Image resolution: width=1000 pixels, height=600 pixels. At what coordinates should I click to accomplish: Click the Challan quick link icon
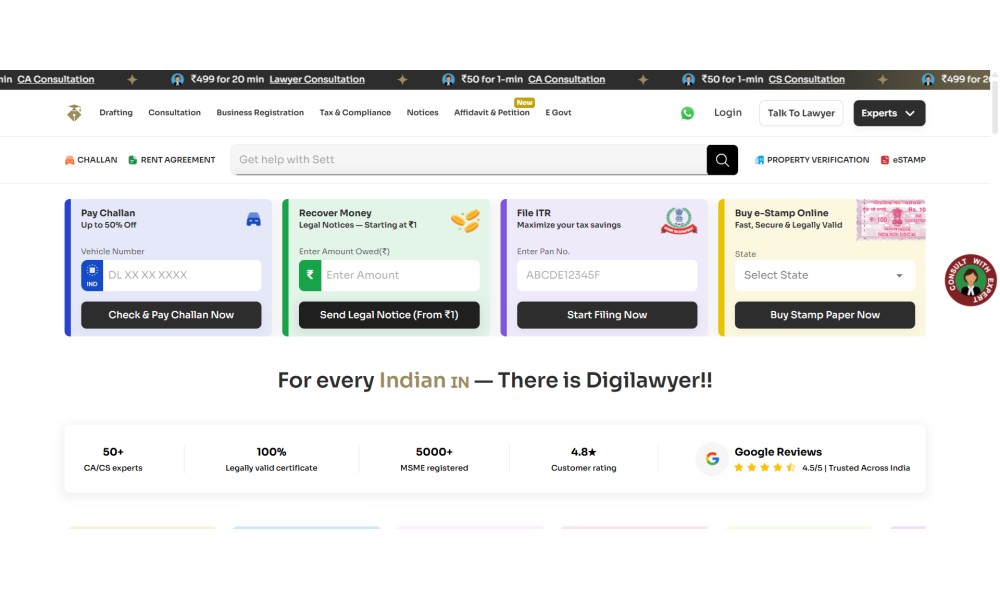click(x=70, y=160)
